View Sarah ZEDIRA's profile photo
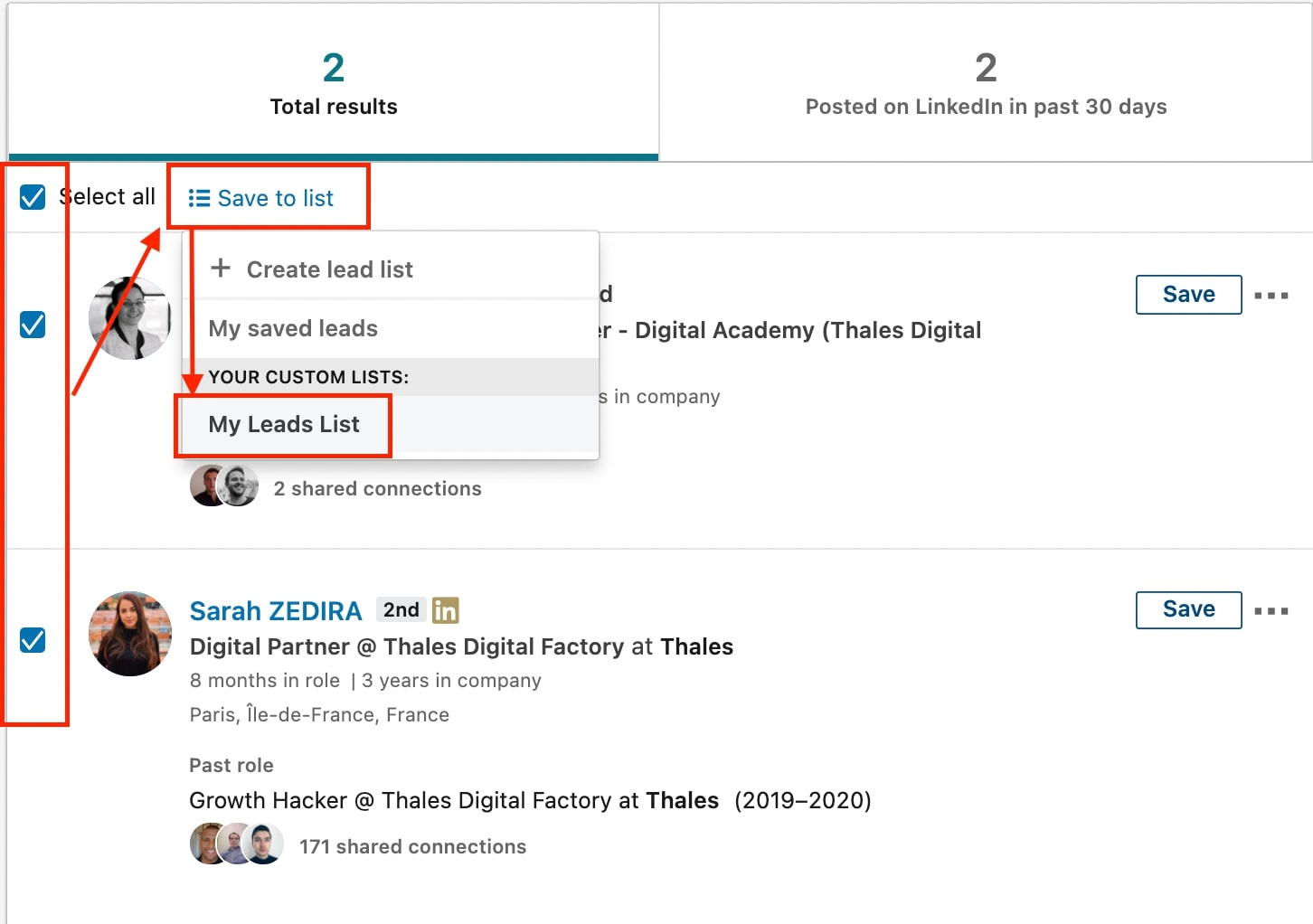 tap(130, 634)
